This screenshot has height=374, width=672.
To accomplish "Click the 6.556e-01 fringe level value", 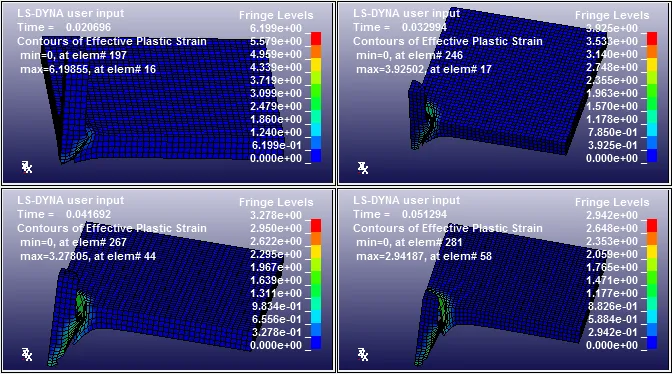I will click(276, 319).
